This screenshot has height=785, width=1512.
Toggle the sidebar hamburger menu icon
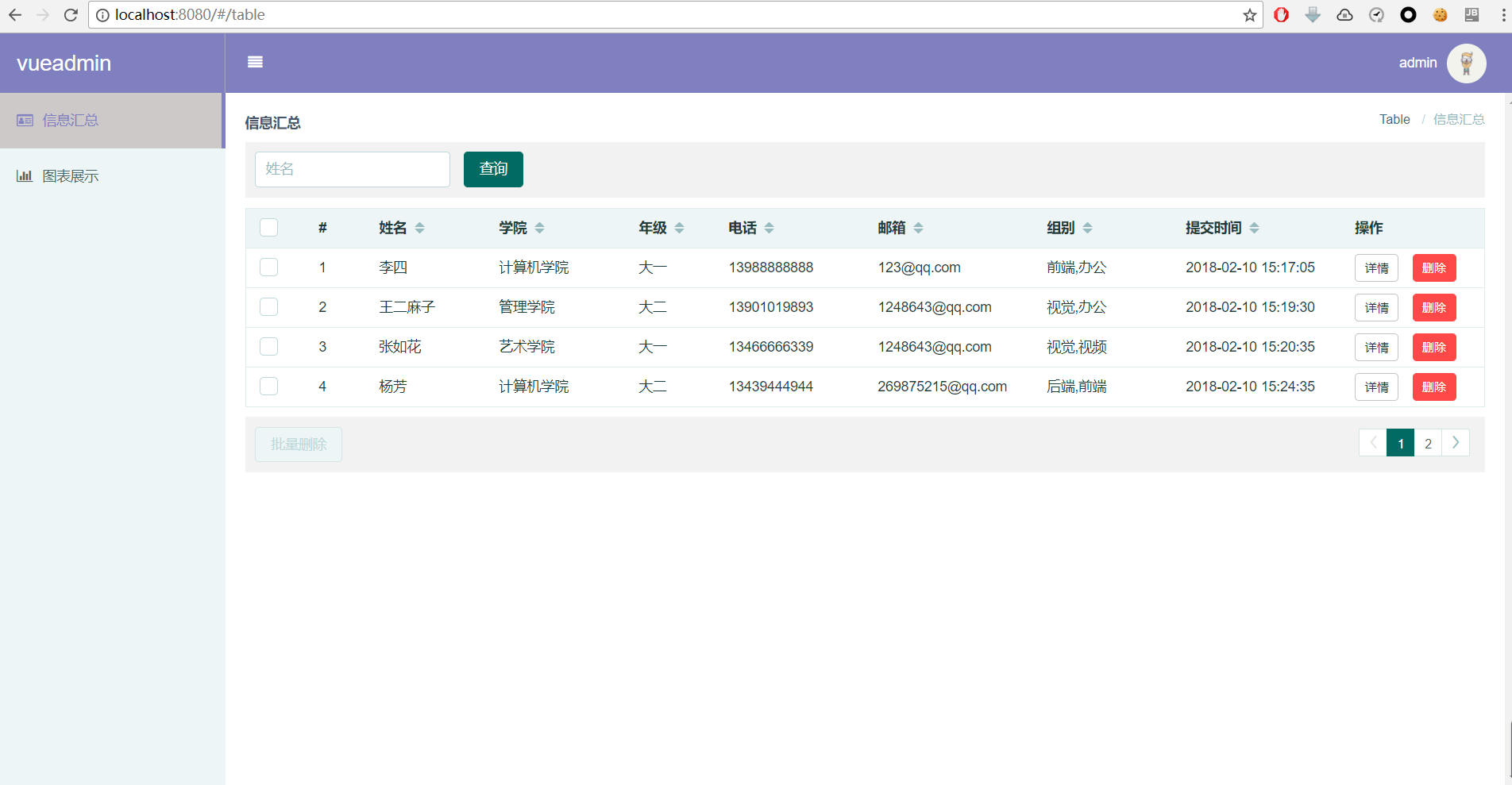click(x=255, y=62)
